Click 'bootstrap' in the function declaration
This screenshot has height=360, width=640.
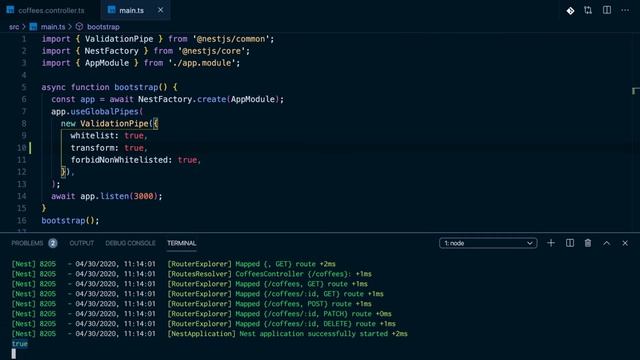136,87
